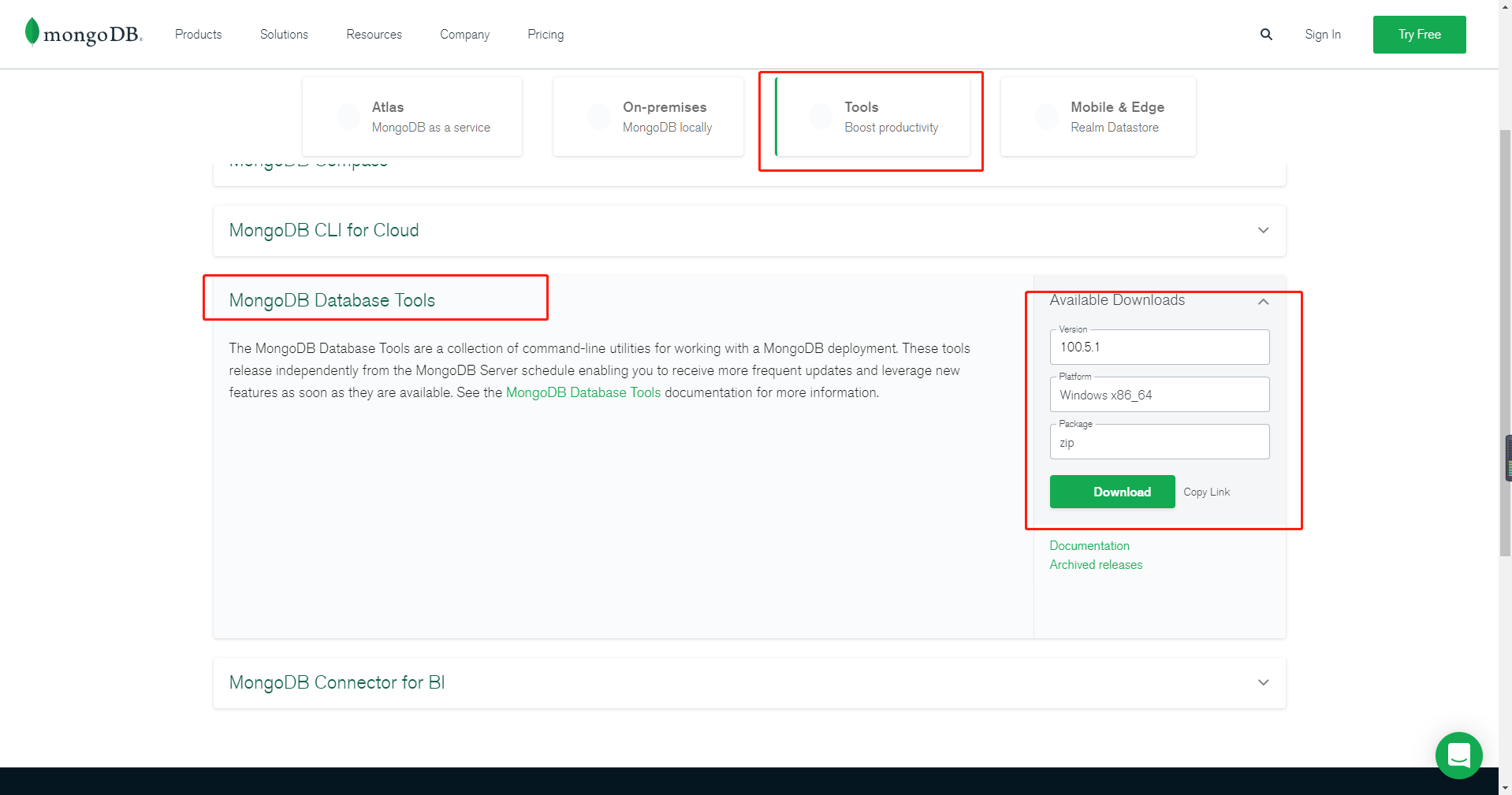Click the MongoDB Database Tools documentation link
1512x795 pixels.
coord(583,392)
